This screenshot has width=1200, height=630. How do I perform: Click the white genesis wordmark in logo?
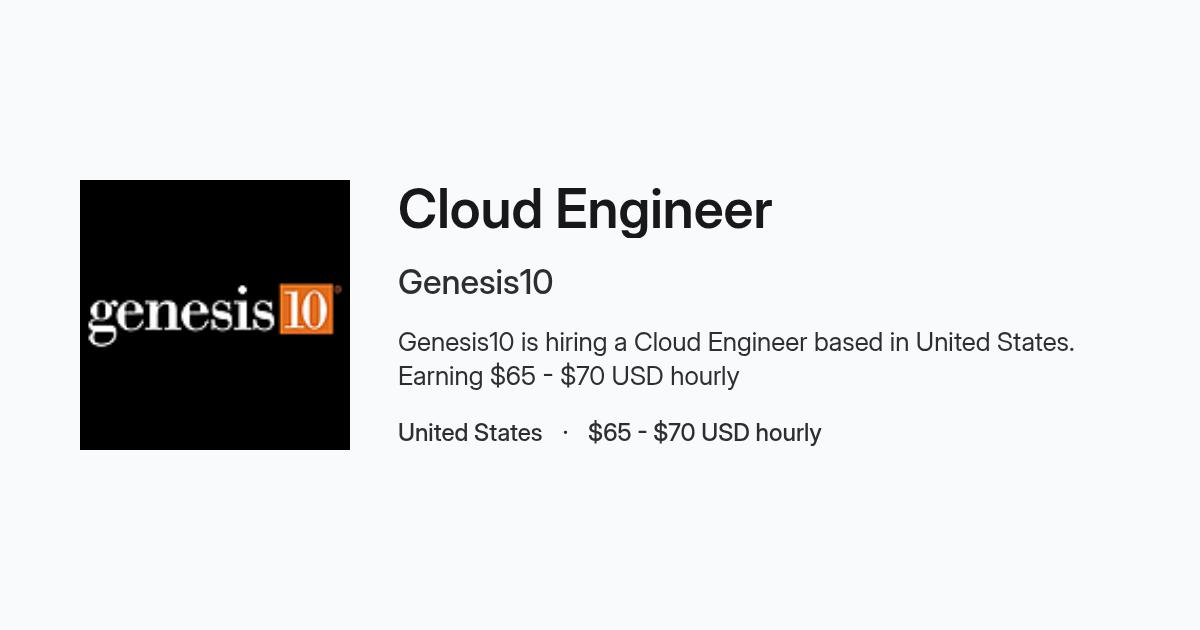tap(182, 315)
